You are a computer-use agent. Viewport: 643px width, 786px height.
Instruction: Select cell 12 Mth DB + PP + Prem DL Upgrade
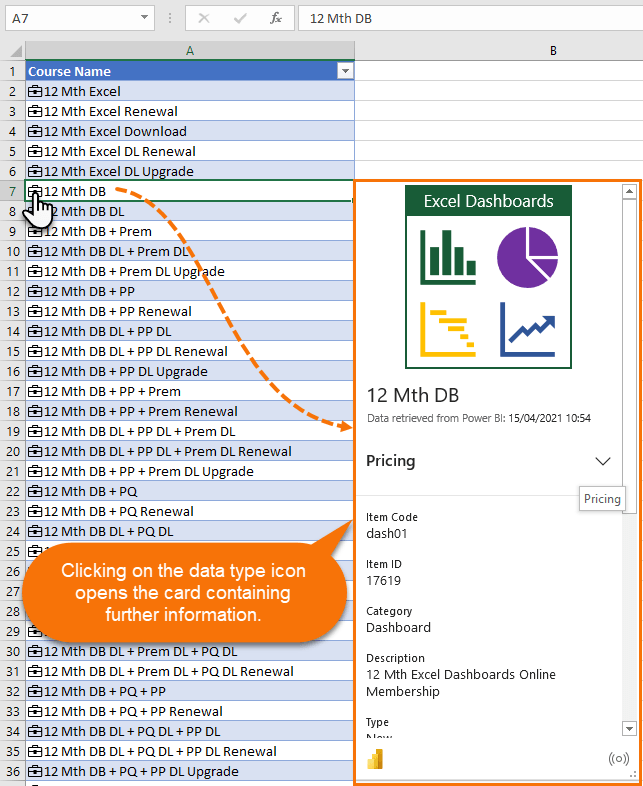[190, 472]
